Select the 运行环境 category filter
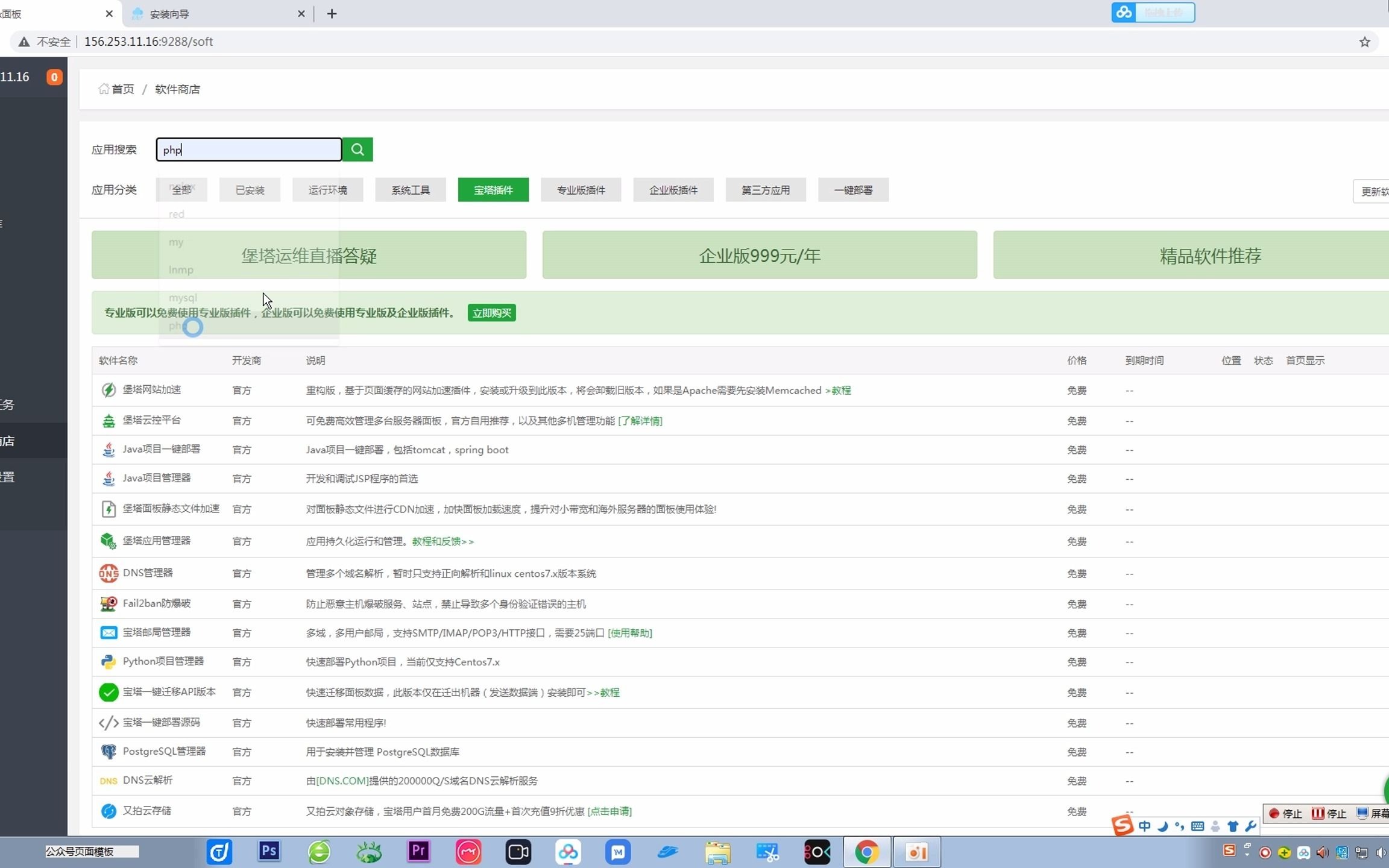The width and height of the screenshot is (1389, 868). [328, 190]
